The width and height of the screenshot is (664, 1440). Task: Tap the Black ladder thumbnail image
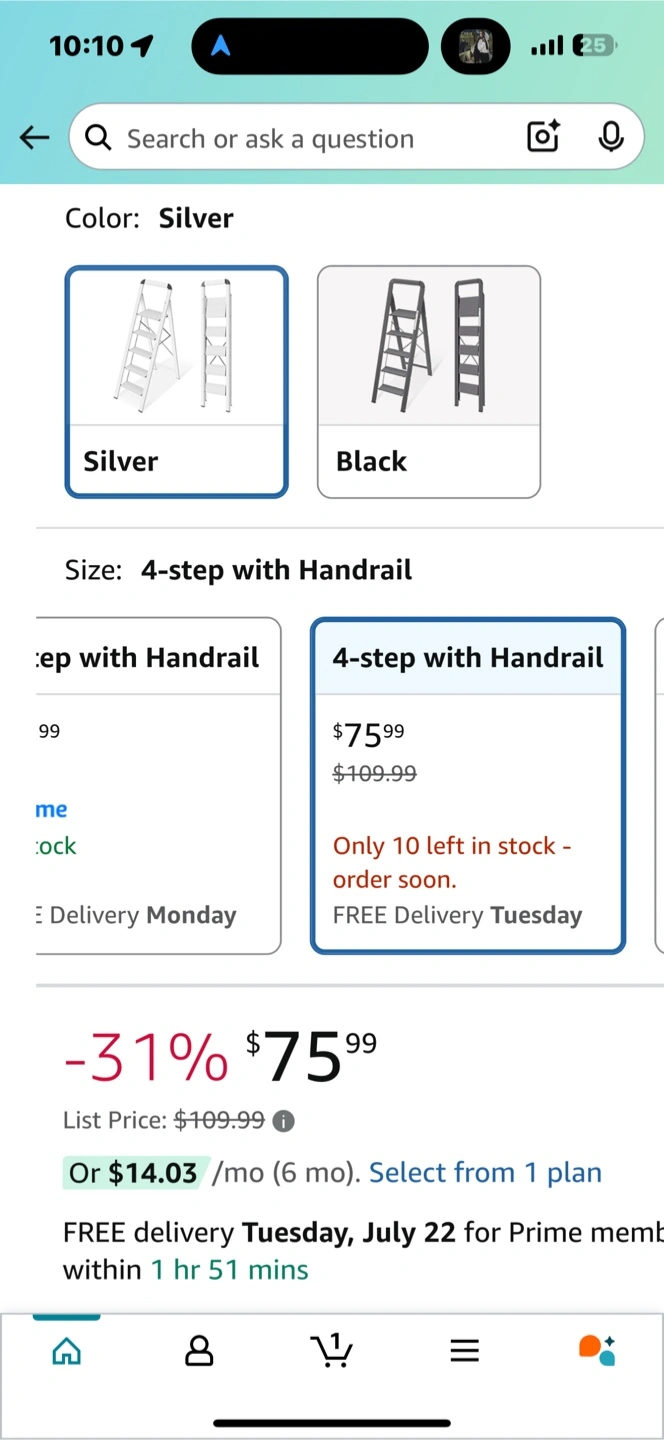(x=429, y=346)
